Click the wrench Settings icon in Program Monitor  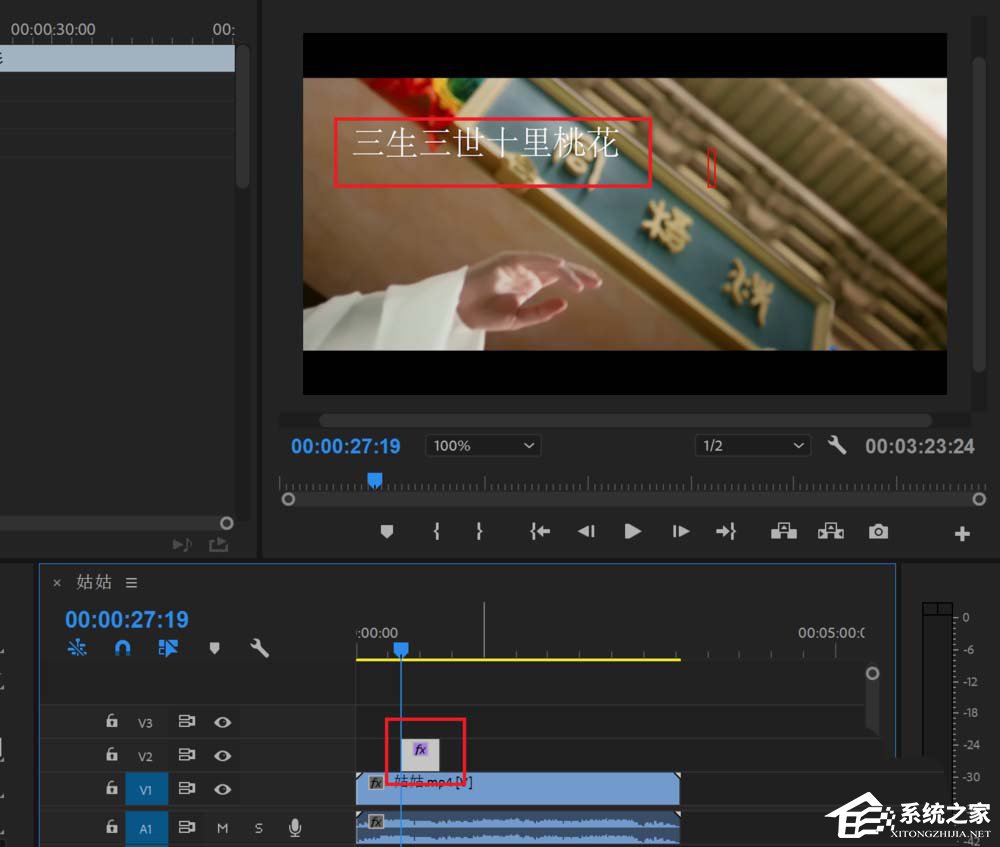(x=837, y=446)
